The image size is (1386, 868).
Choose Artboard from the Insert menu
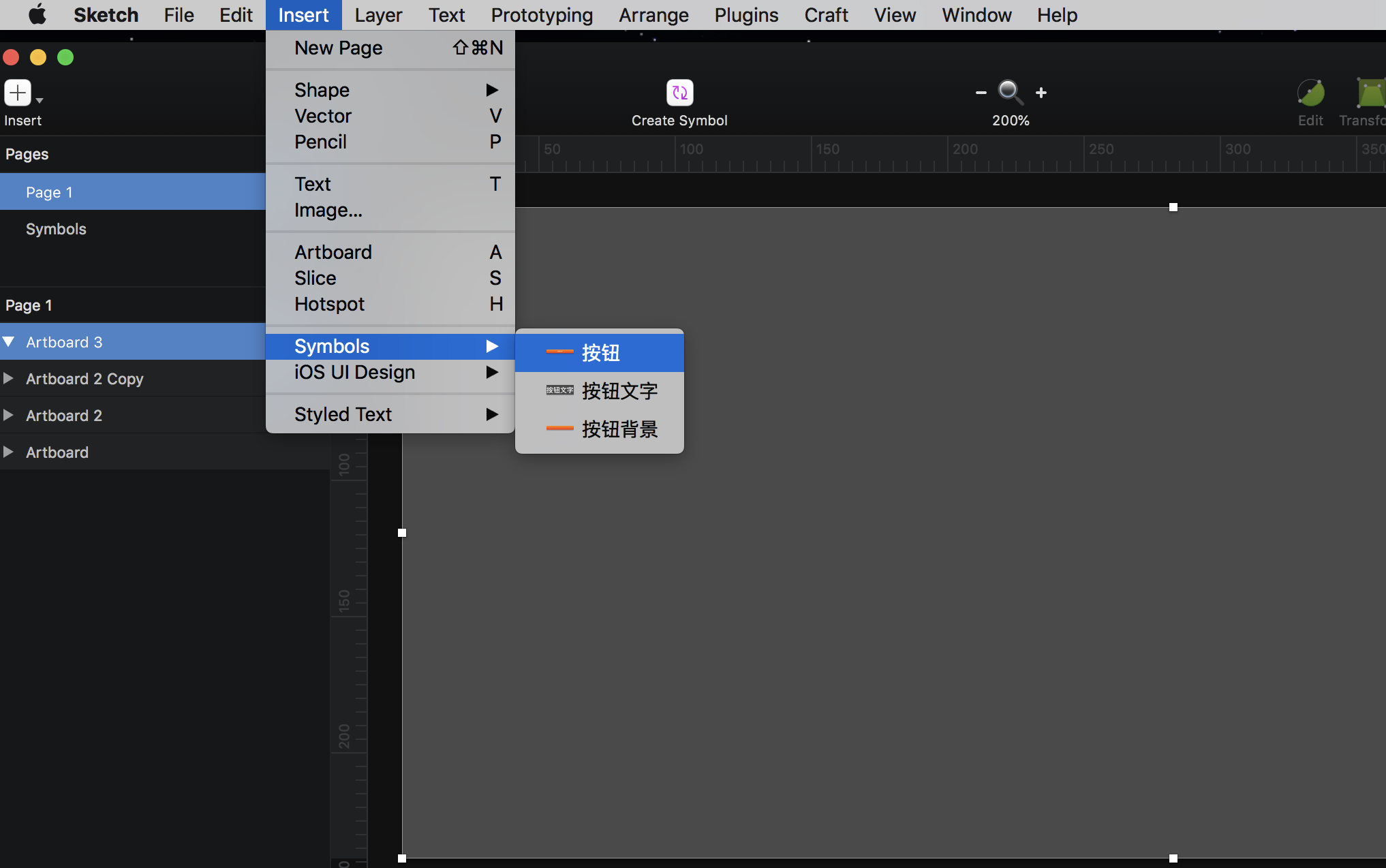pyautogui.click(x=334, y=252)
